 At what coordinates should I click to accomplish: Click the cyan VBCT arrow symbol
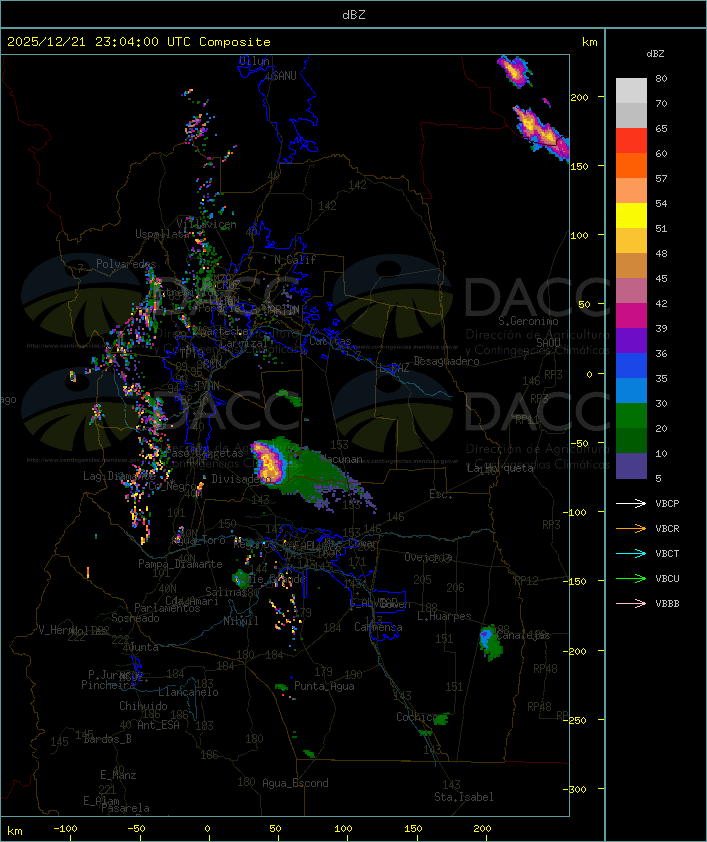tap(631, 553)
